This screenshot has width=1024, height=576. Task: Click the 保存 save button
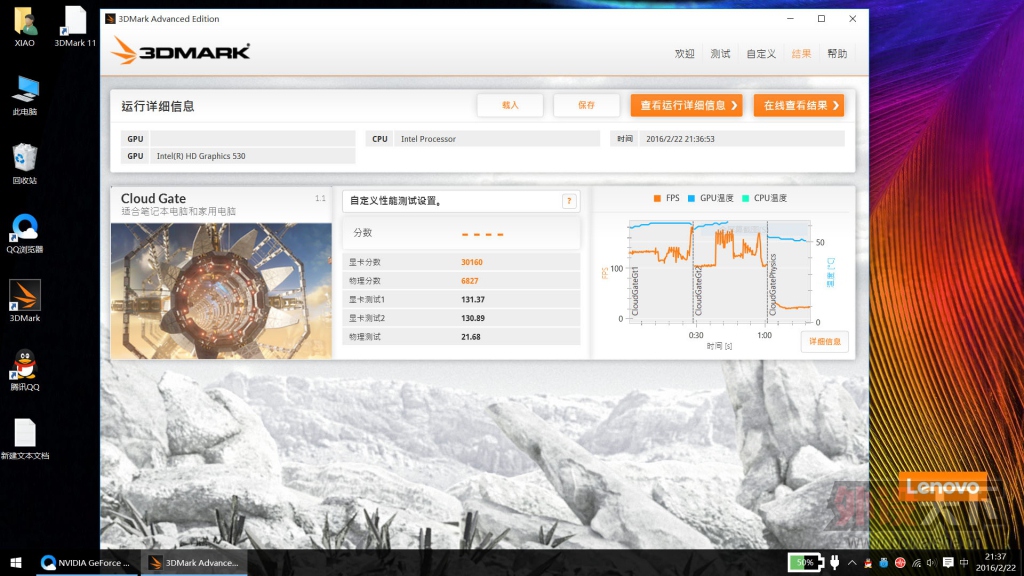tap(586, 105)
